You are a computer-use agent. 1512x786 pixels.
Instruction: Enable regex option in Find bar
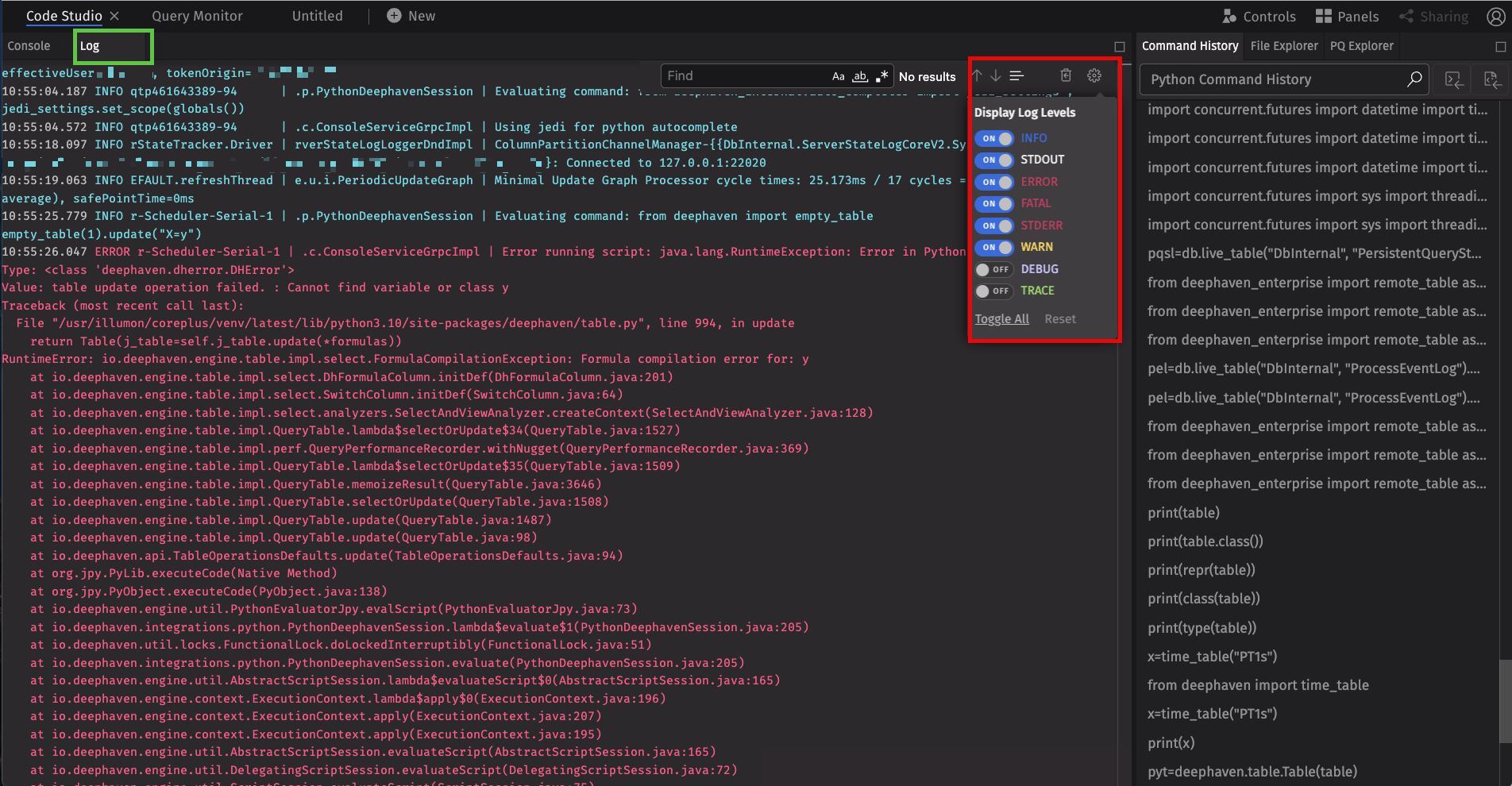[x=881, y=76]
